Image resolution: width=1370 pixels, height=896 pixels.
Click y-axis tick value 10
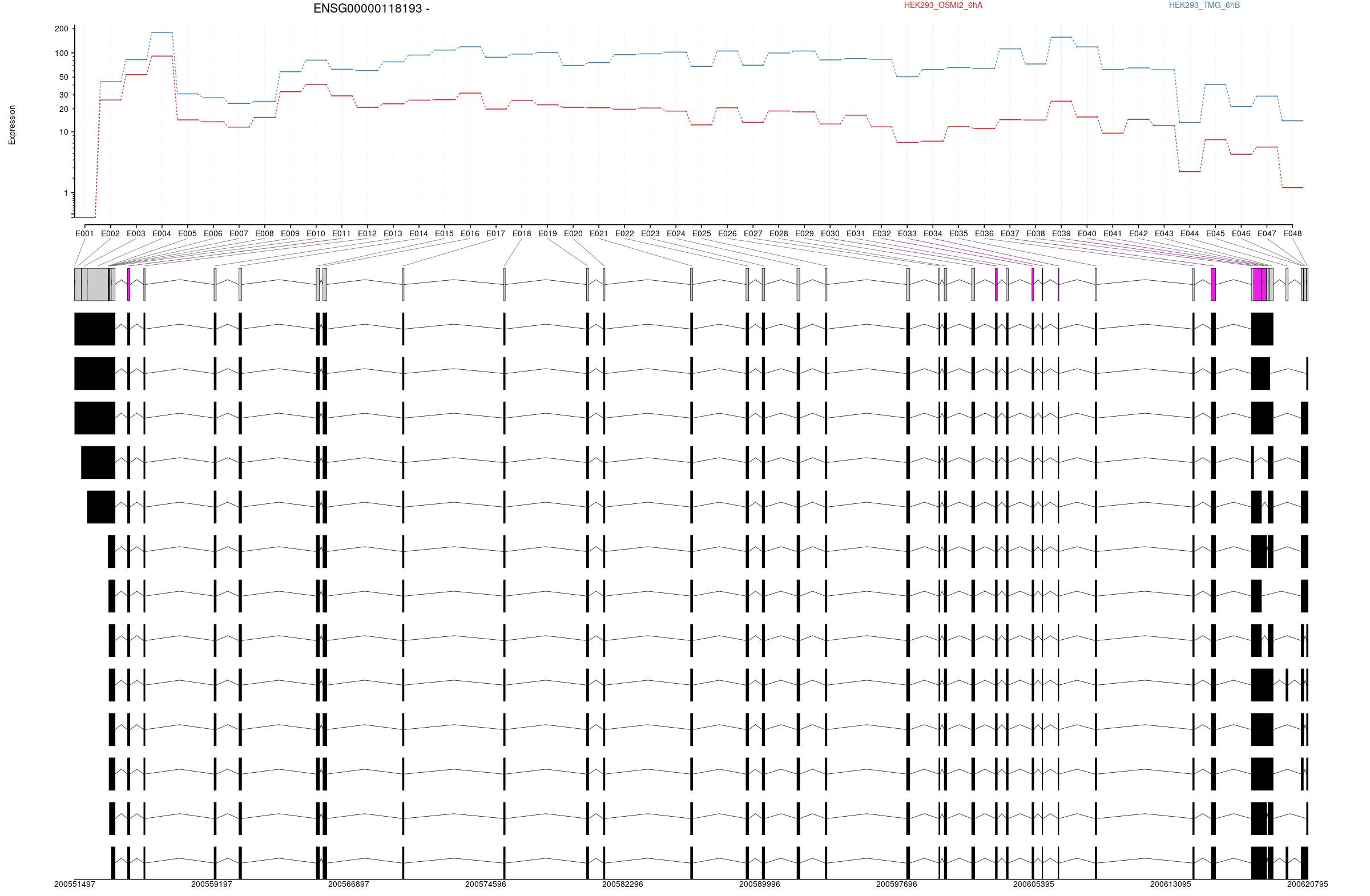tap(64, 132)
